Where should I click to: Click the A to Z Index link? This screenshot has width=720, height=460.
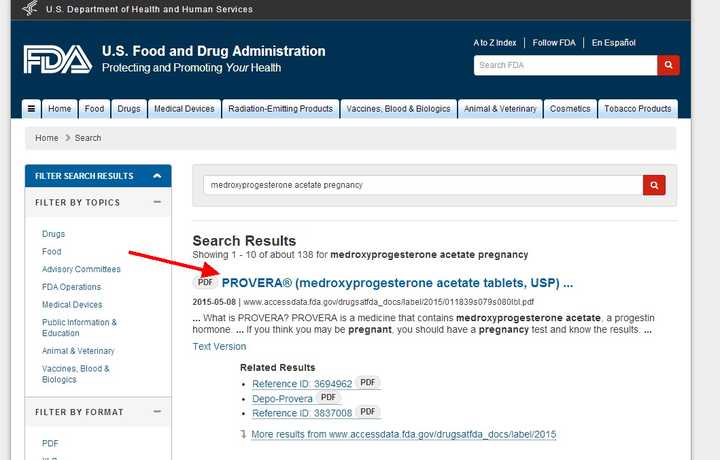[495, 43]
